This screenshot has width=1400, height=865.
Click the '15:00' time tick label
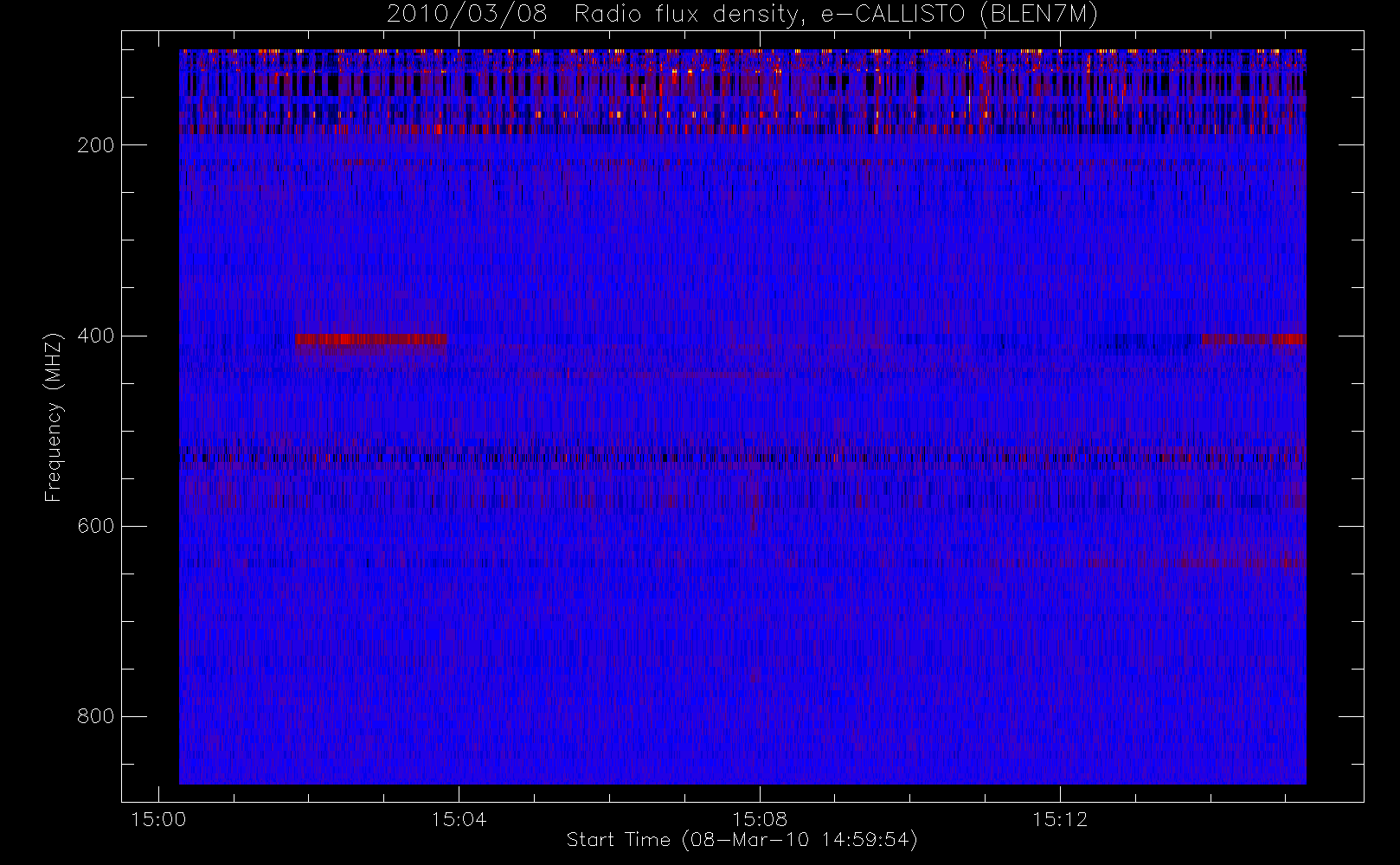coord(158,818)
